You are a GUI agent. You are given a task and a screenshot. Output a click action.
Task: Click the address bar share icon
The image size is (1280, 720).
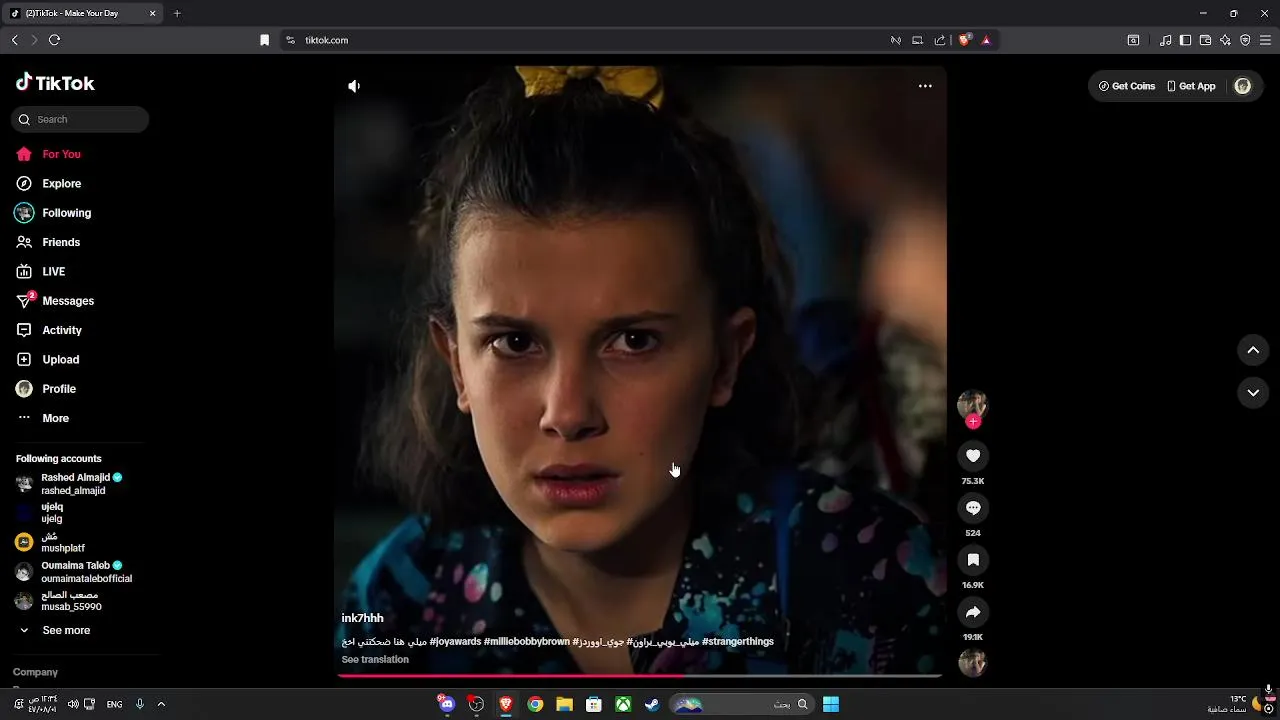[x=940, y=40]
